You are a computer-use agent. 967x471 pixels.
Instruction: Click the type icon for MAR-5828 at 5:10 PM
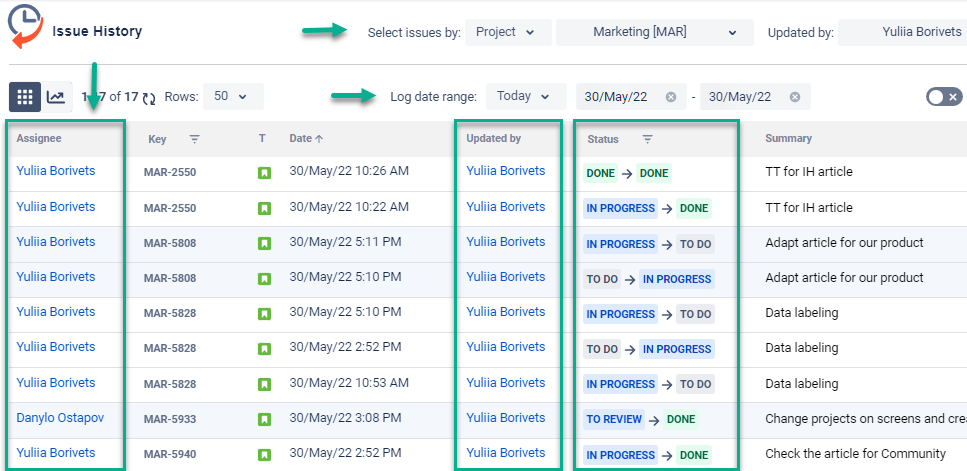[x=264, y=314]
